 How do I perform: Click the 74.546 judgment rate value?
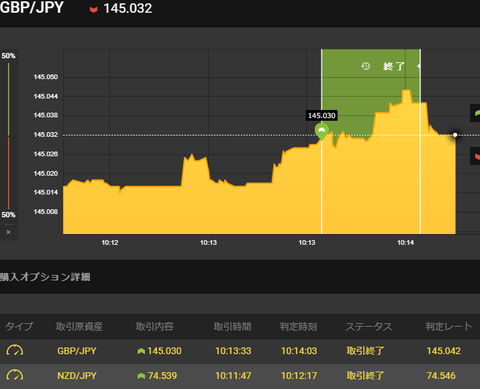pos(441,376)
